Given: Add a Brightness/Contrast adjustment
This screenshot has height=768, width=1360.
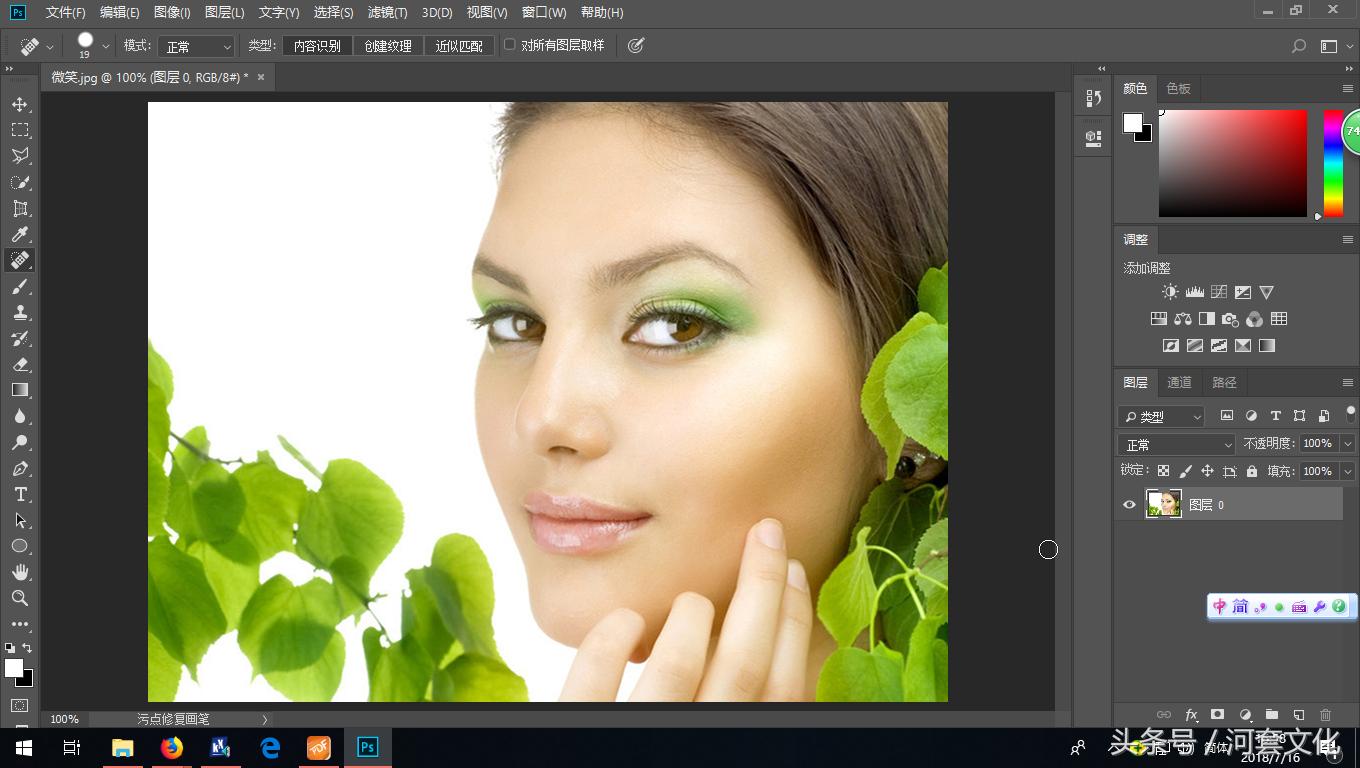Looking at the screenshot, I should pyautogui.click(x=1168, y=291).
